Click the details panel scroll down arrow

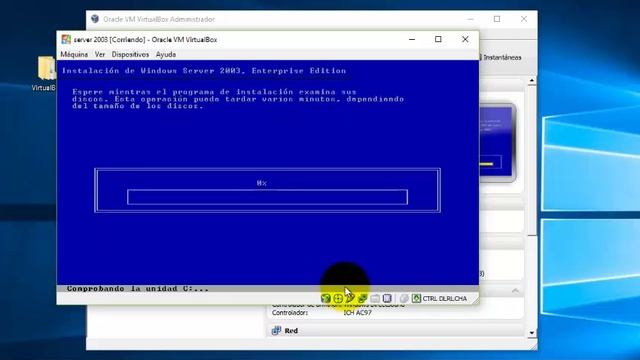tap(531, 333)
